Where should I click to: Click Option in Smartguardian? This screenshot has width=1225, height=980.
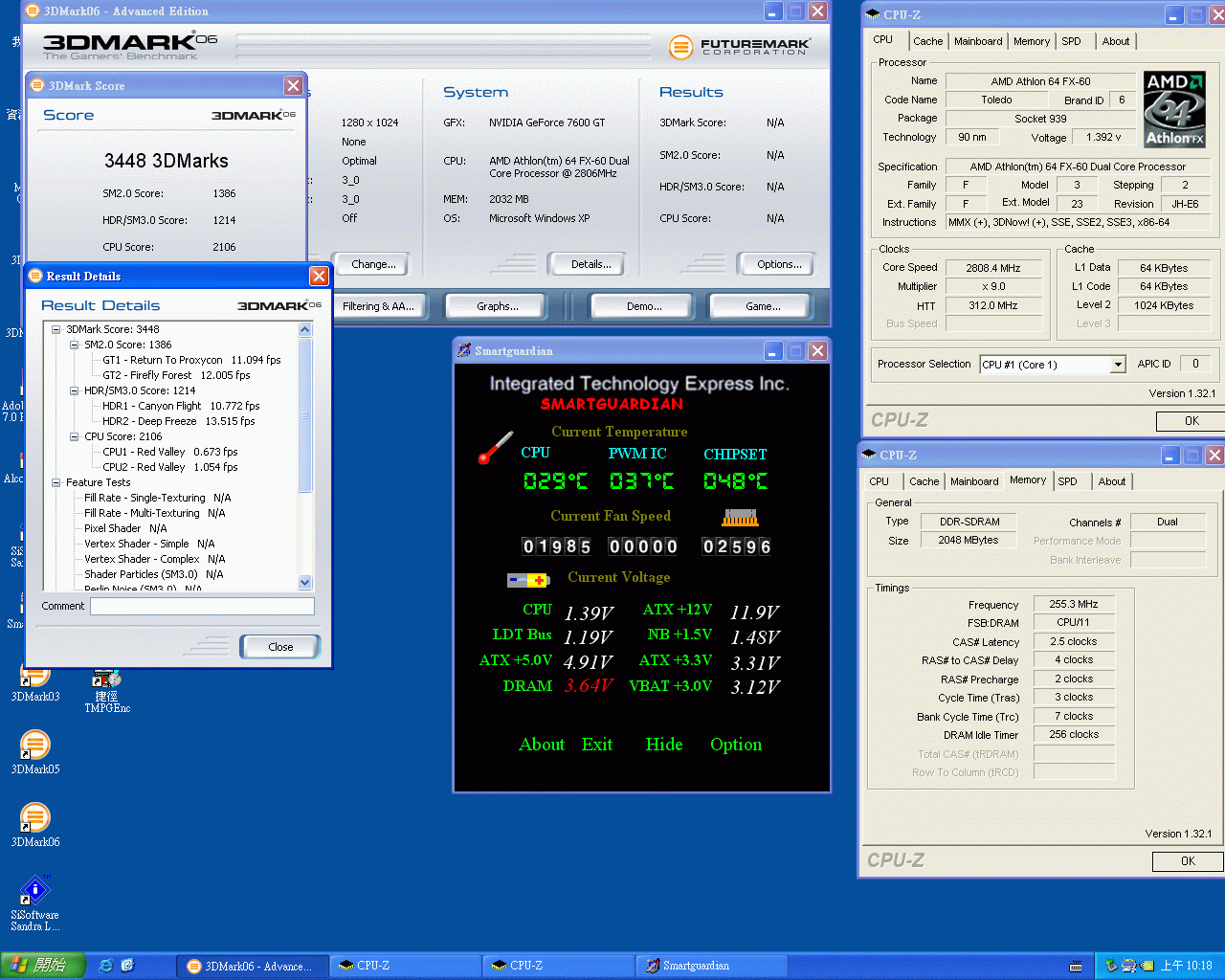pyautogui.click(x=736, y=745)
